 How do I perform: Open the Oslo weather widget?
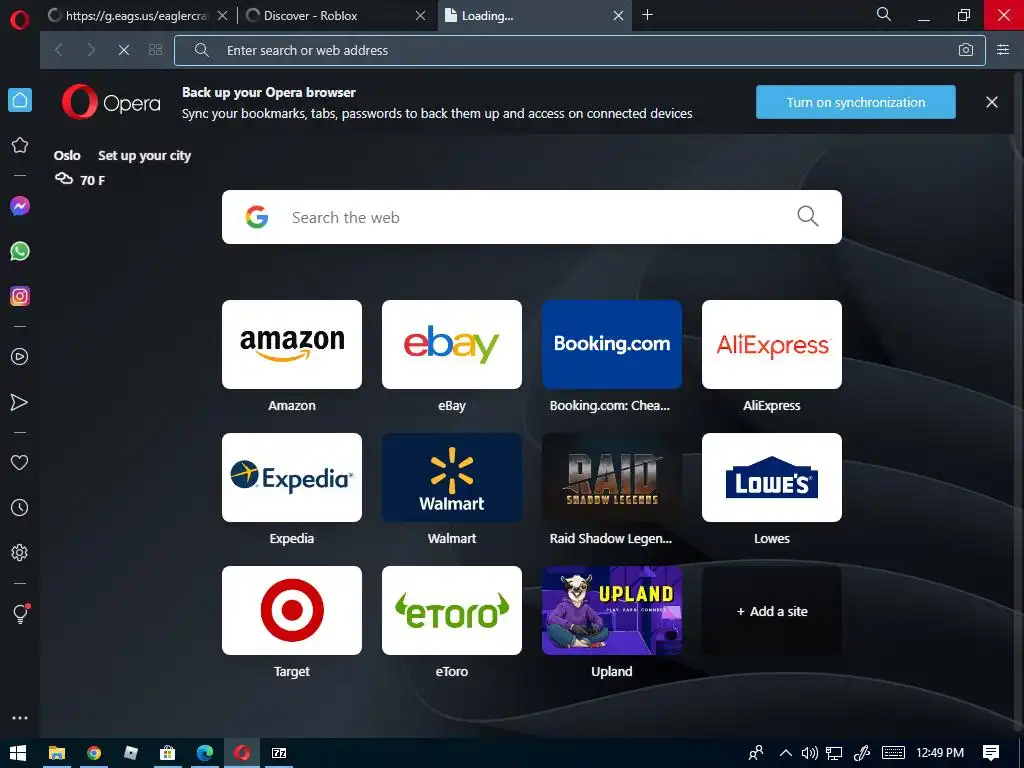79,168
